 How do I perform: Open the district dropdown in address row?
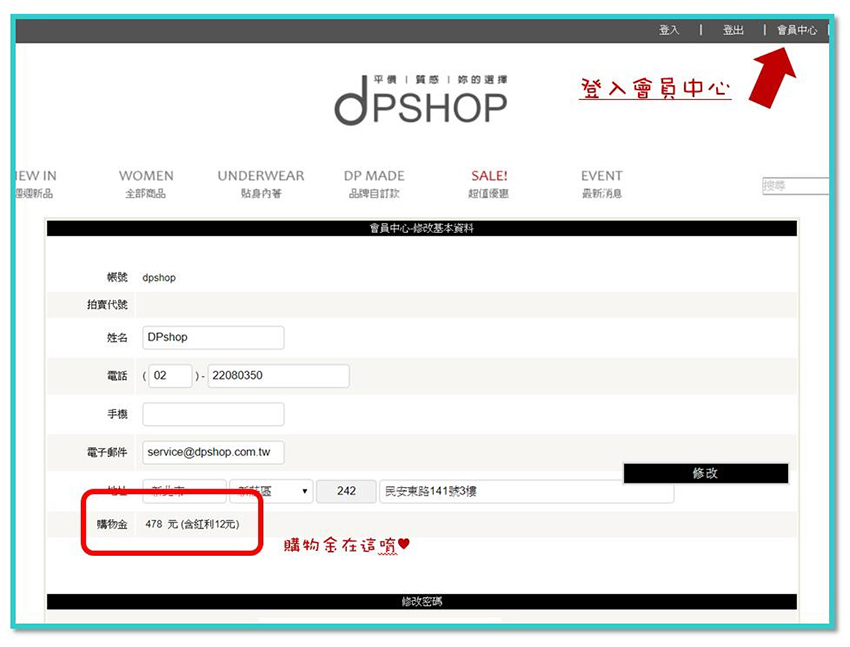(x=271, y=491)
